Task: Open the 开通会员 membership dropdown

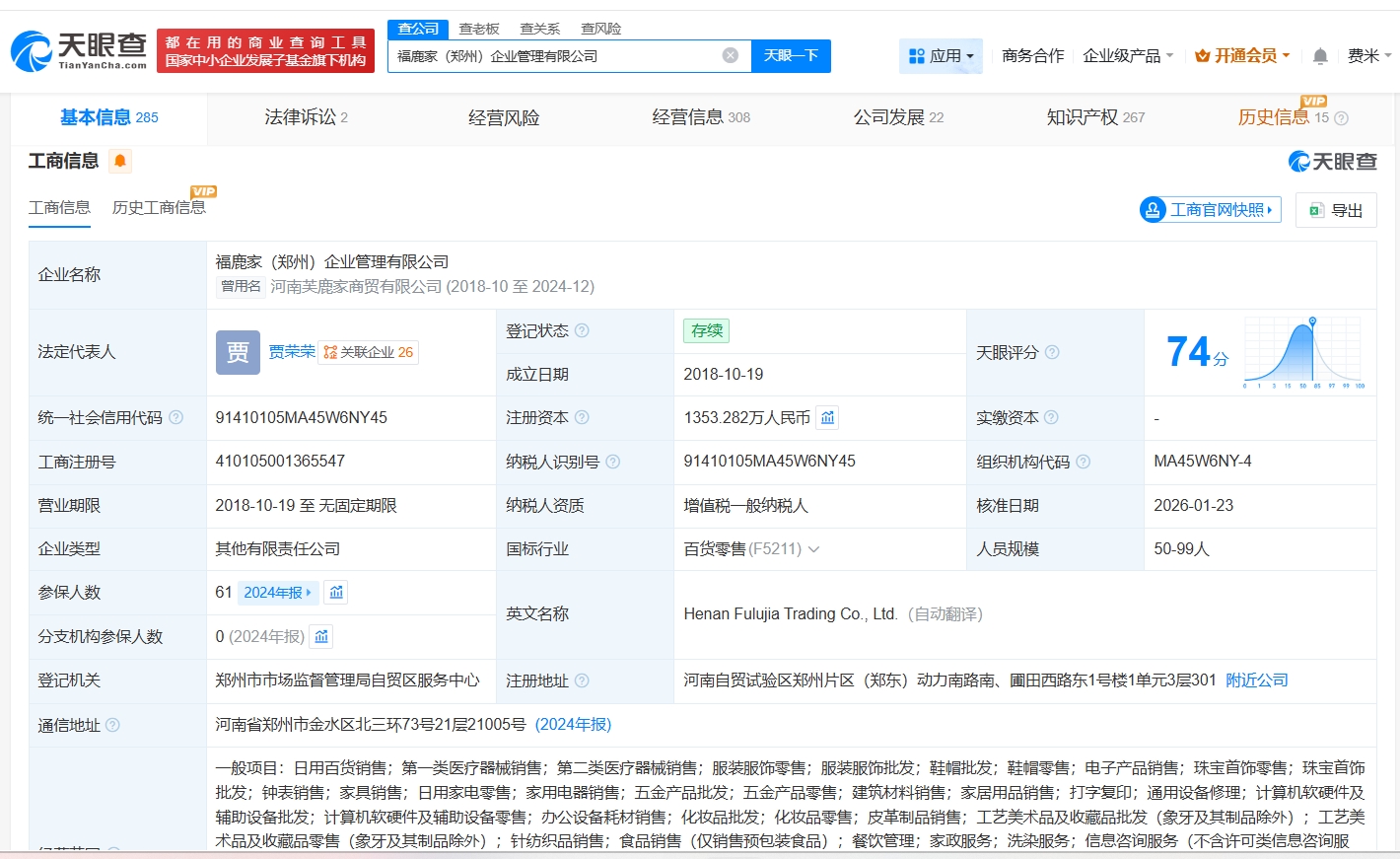Action: (x=1242, y=56)
